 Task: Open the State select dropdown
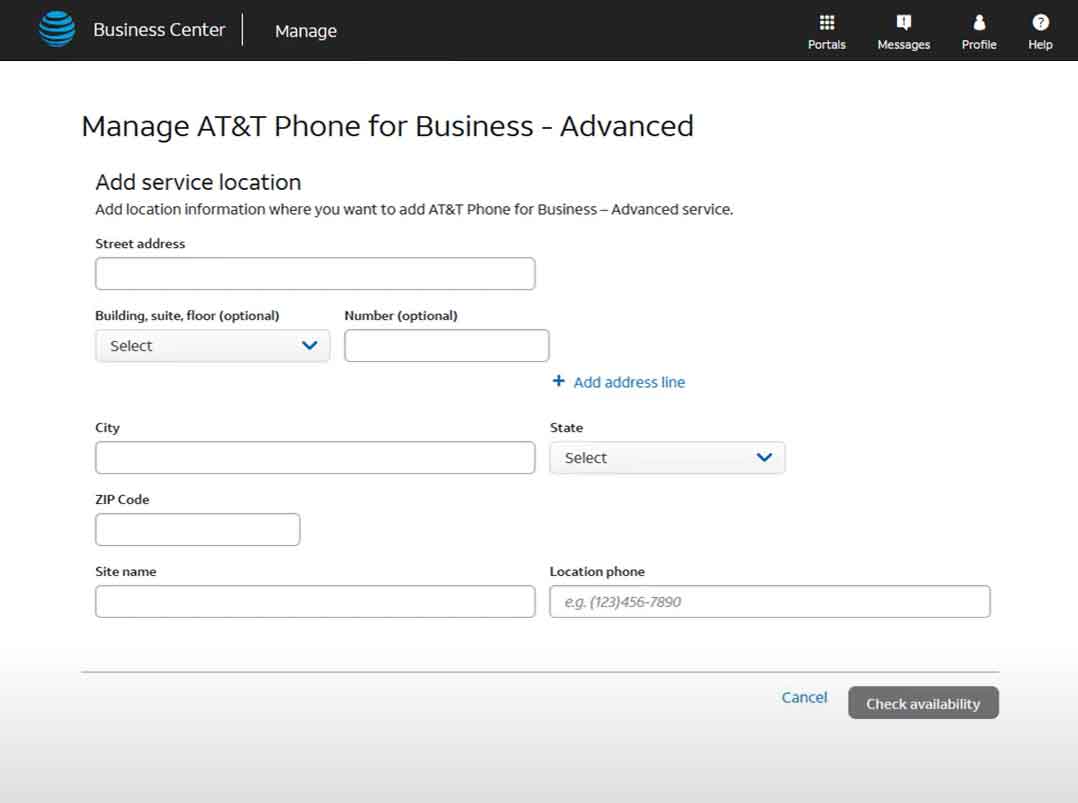(667, 457)
